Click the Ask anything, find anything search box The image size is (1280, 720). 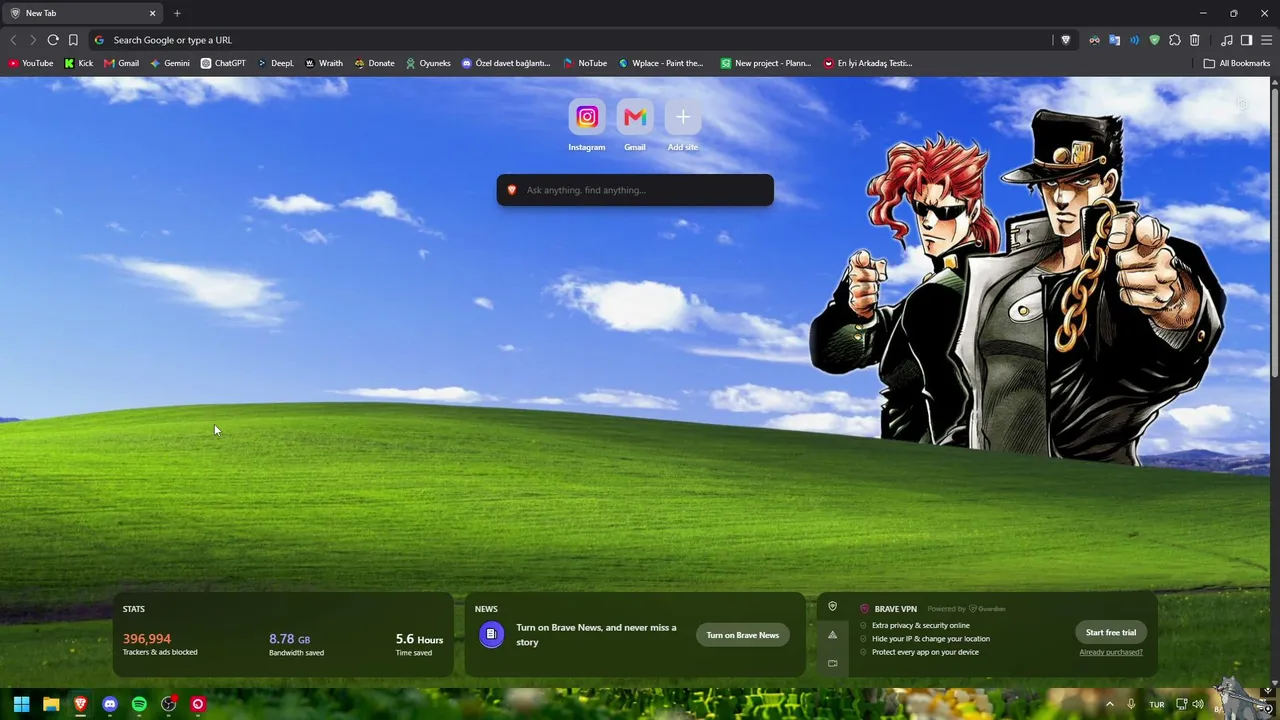pos(635,190)
